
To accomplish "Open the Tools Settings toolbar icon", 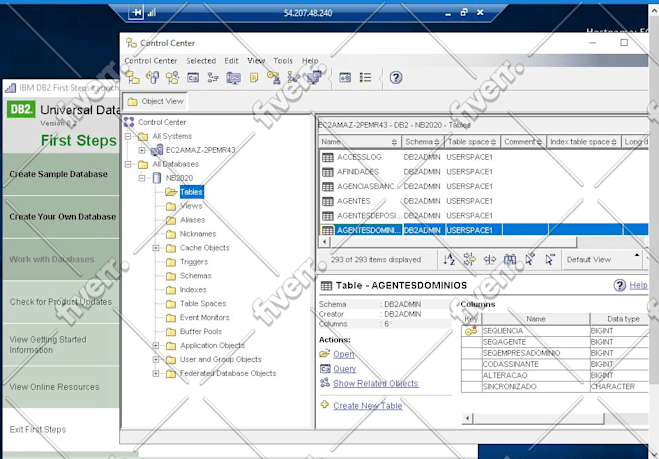I will click(345, 77).
